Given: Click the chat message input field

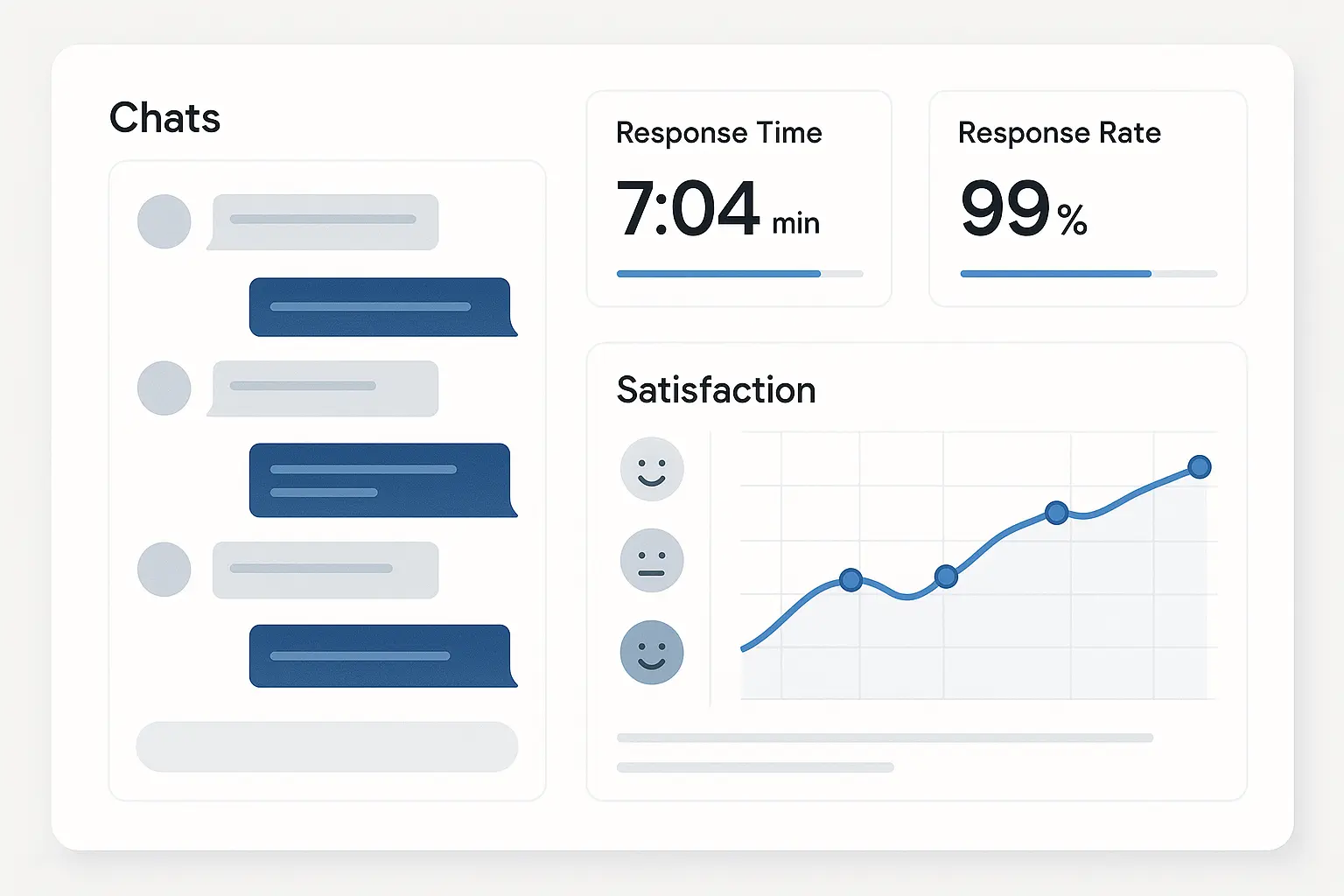Looking at the screenshot, I should pyautogui.click(x=326, y=746).
